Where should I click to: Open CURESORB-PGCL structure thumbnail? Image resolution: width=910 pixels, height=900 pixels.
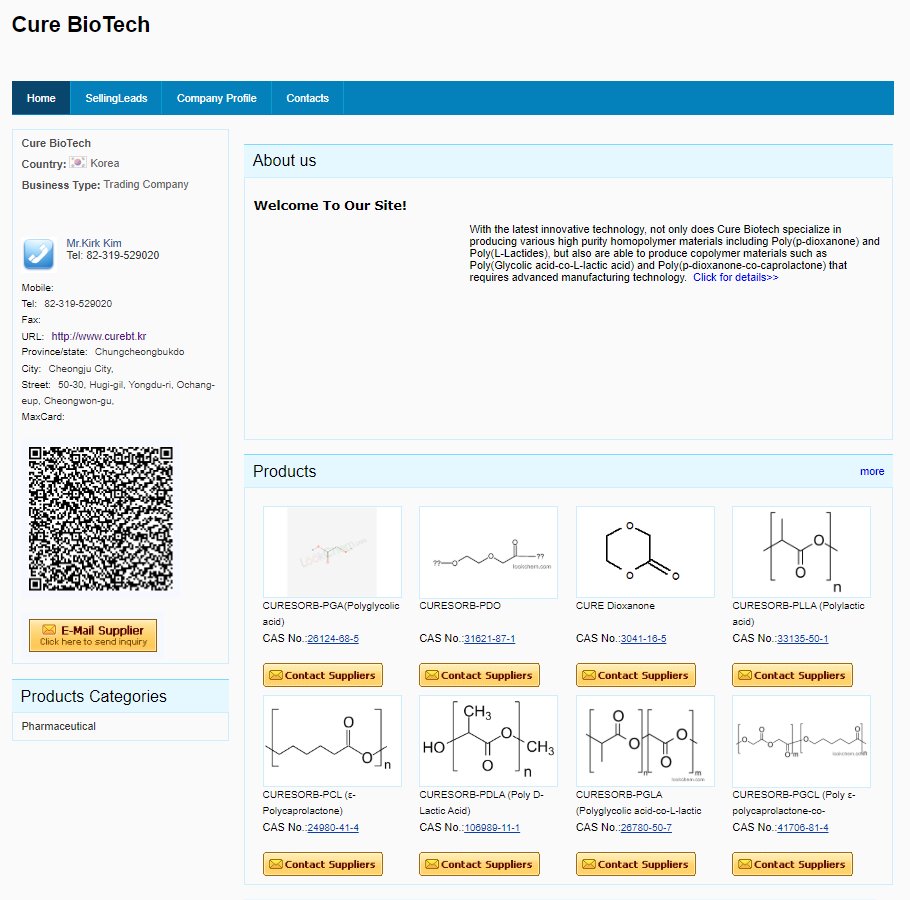pyautogui.click(x=801, y=741)
